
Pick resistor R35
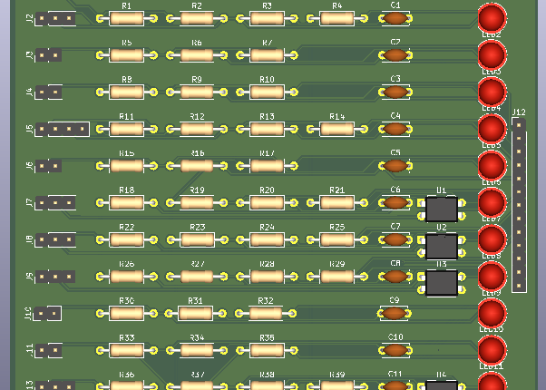point(267,351)
